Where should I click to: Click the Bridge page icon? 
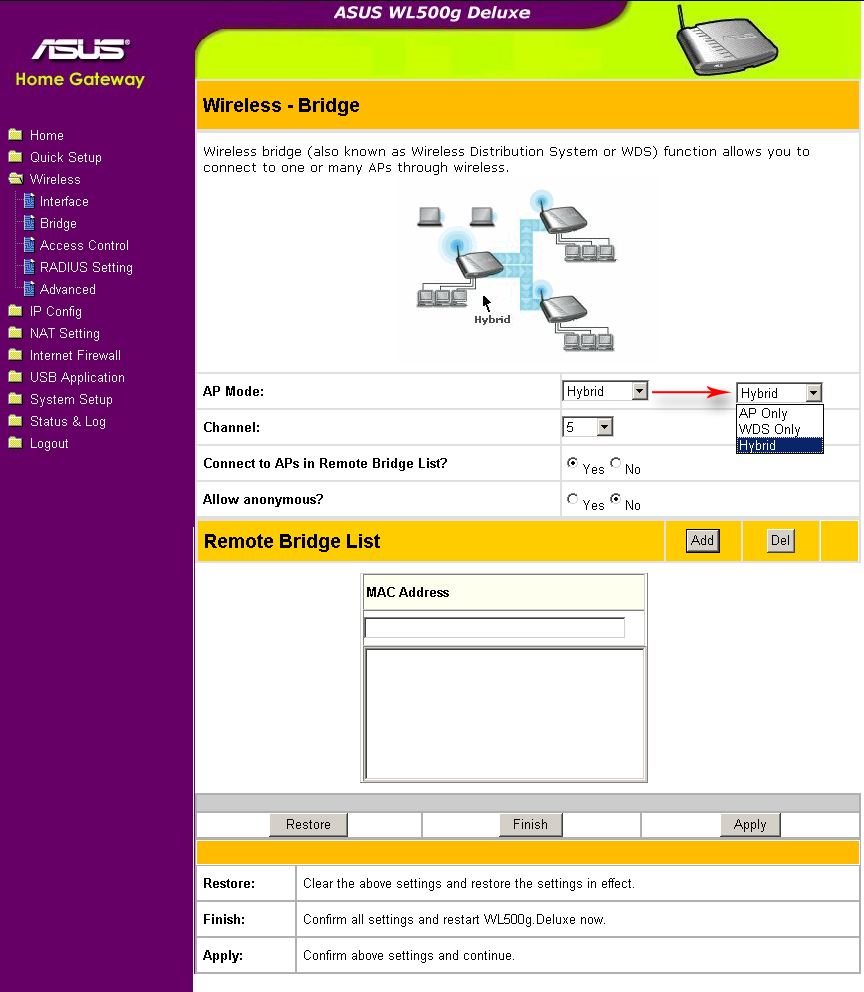click(x=29, y=223)
